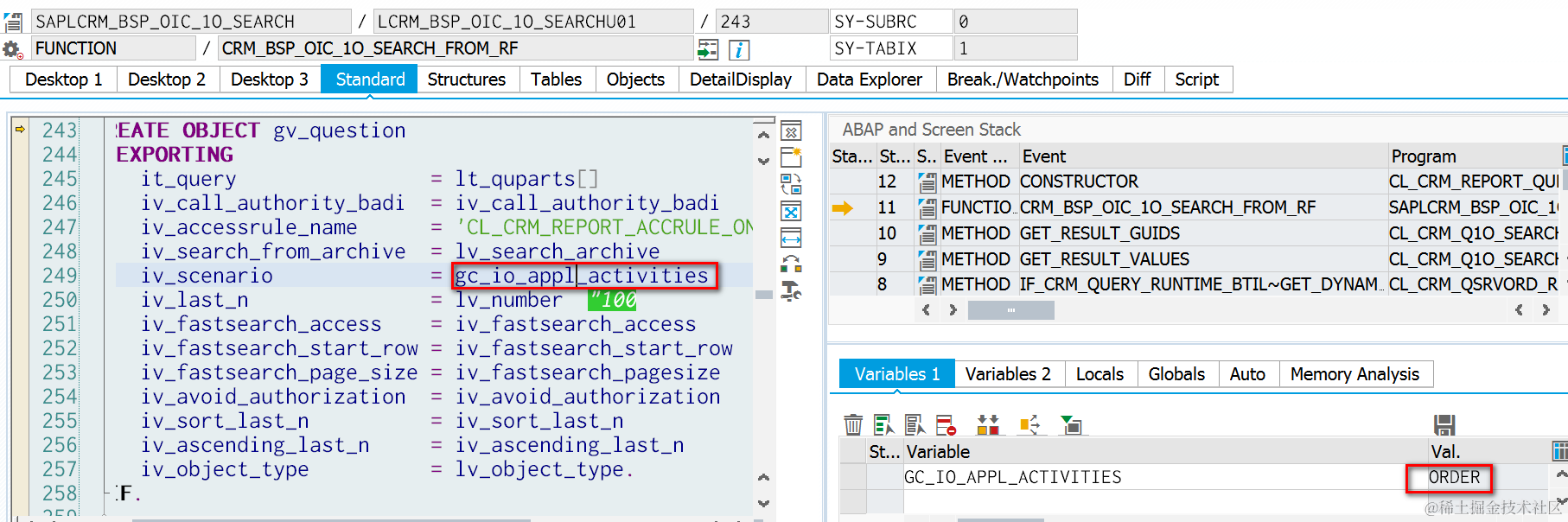Image resolution: width=1568 pixels, height=522 pixels.
Task: Open the Data Explorer tab
Action: [x=870, y=80]
